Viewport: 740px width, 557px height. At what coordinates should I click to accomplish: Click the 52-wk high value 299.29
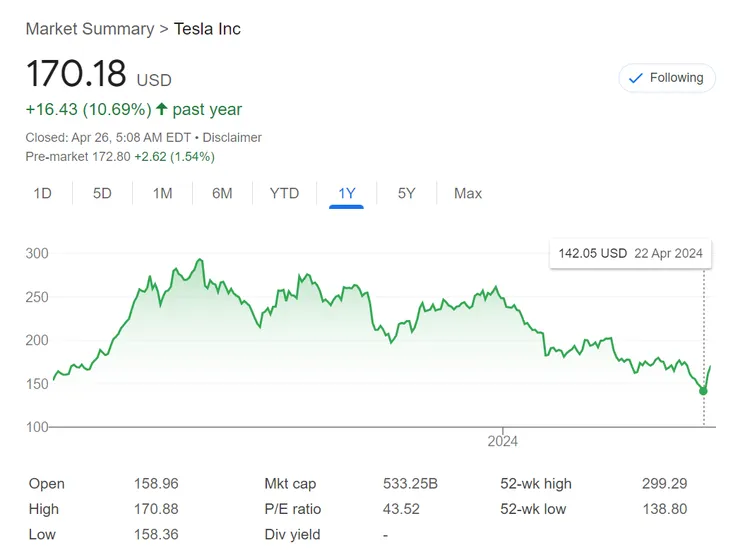664,484
